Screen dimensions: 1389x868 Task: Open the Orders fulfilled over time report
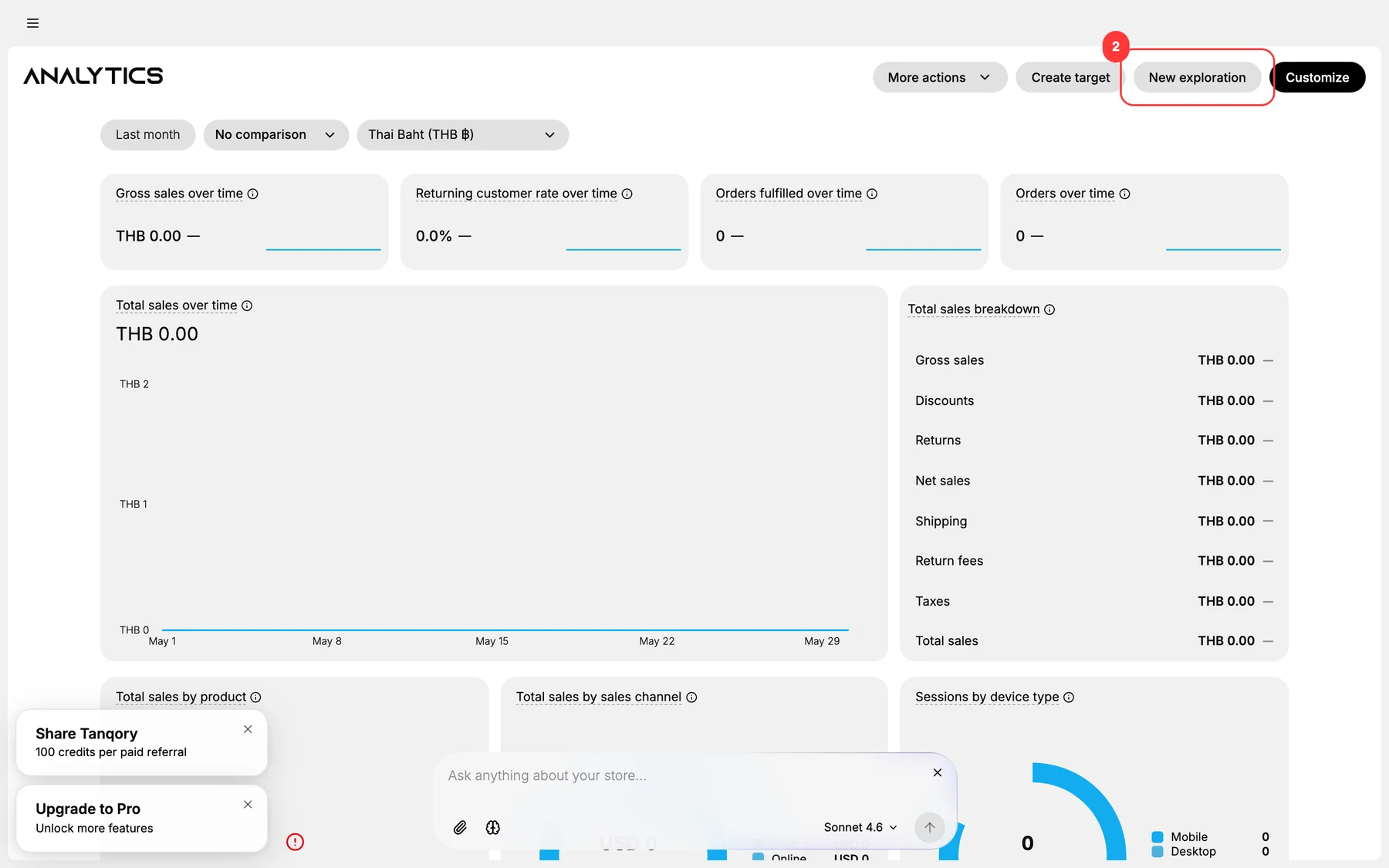(x=789, y=194)
